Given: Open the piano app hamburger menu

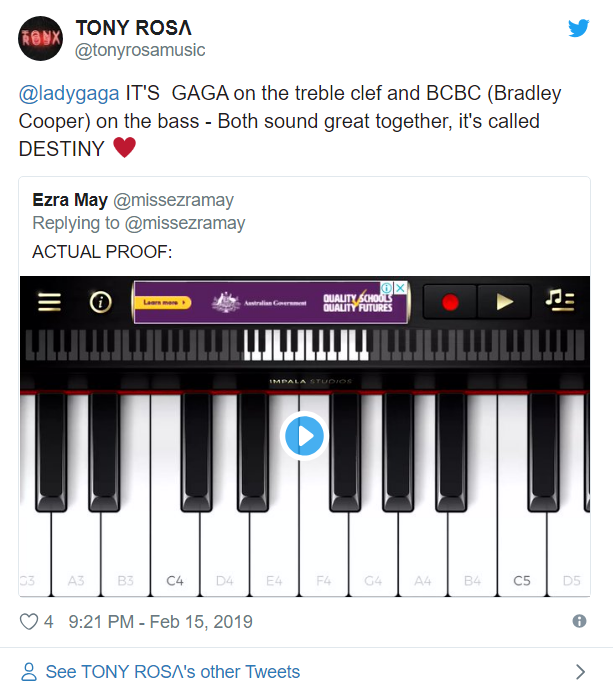Looking at the screenshot, I should [50, 302].
